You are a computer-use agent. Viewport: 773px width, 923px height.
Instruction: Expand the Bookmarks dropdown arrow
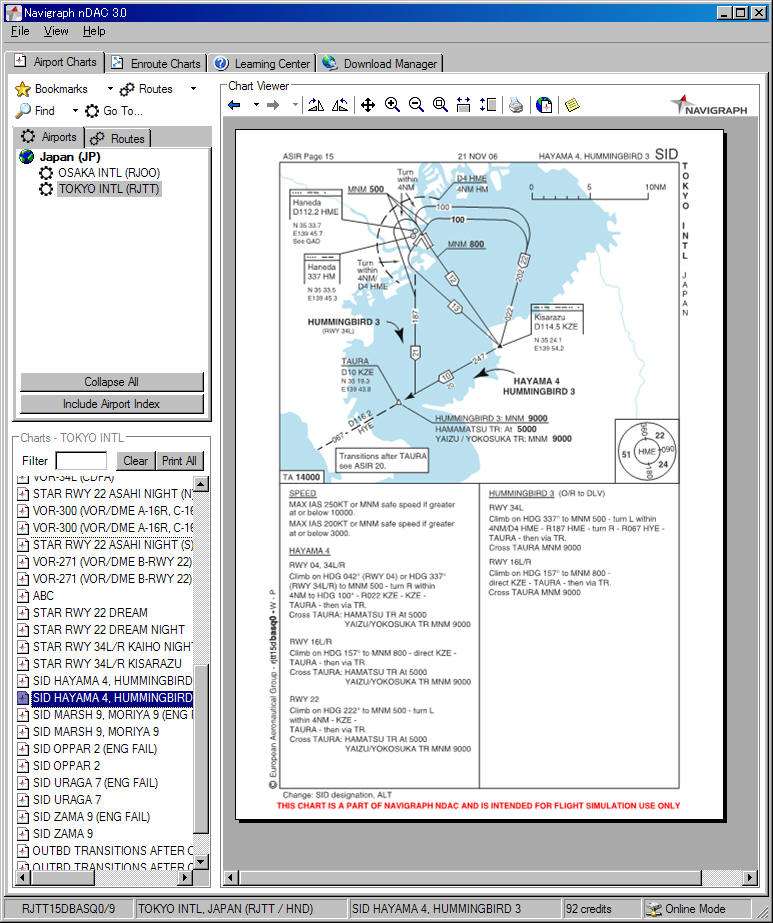point(110,89)
